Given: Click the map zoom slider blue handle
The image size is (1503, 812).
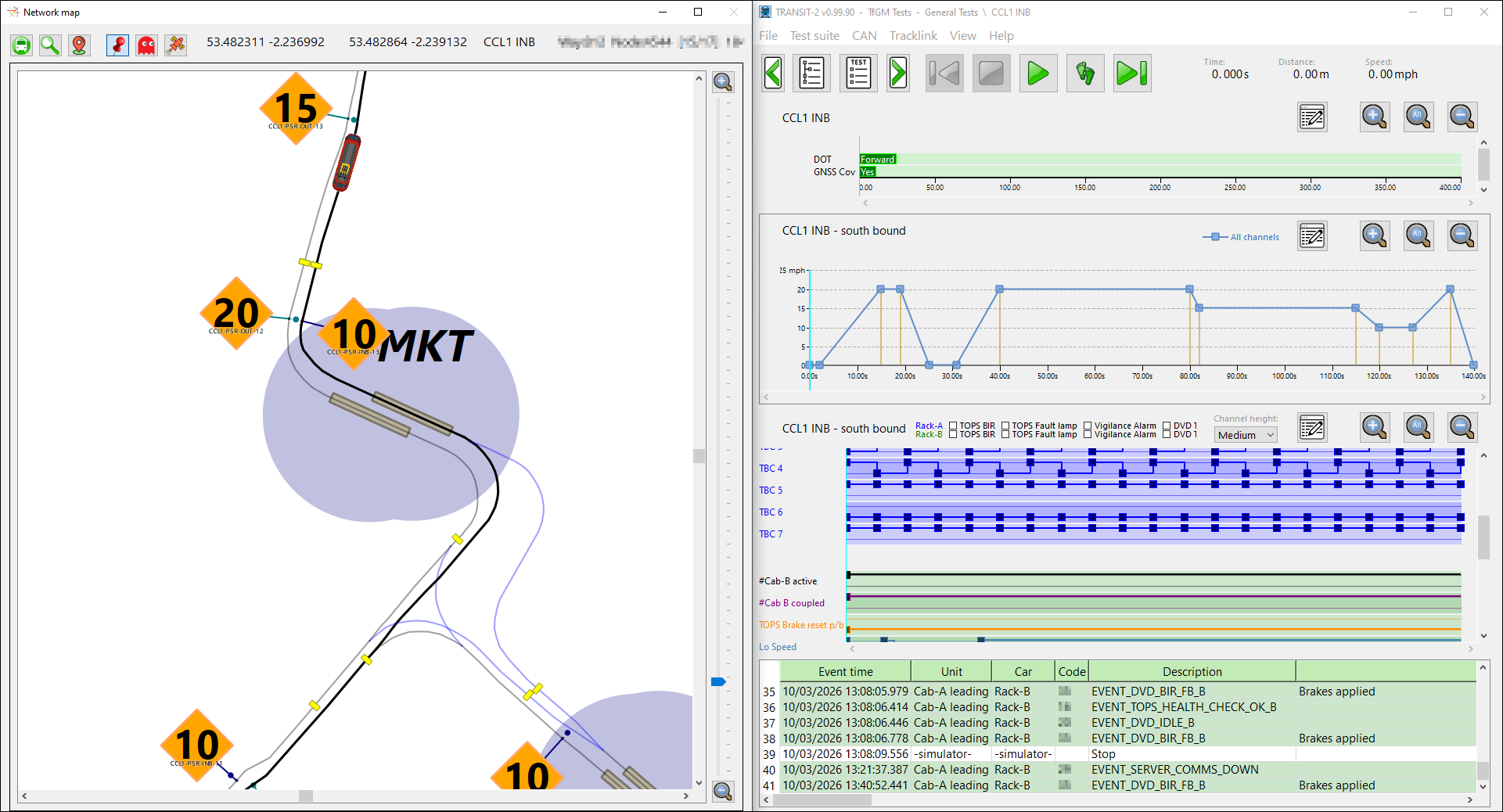Looking at the screenshot, I should 718,682.
